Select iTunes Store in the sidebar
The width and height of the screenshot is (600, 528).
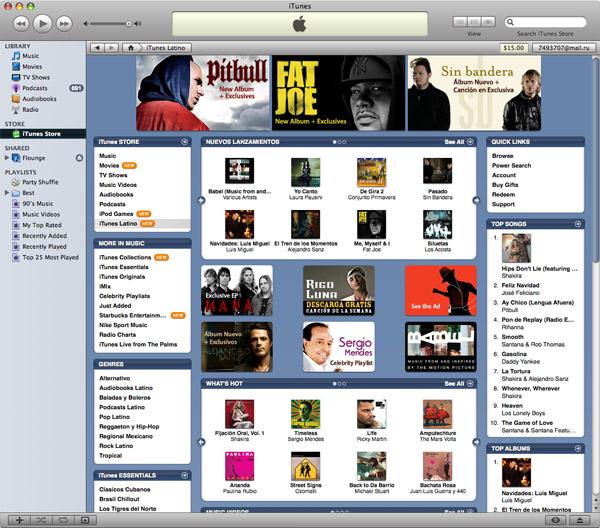click(43, 134)
